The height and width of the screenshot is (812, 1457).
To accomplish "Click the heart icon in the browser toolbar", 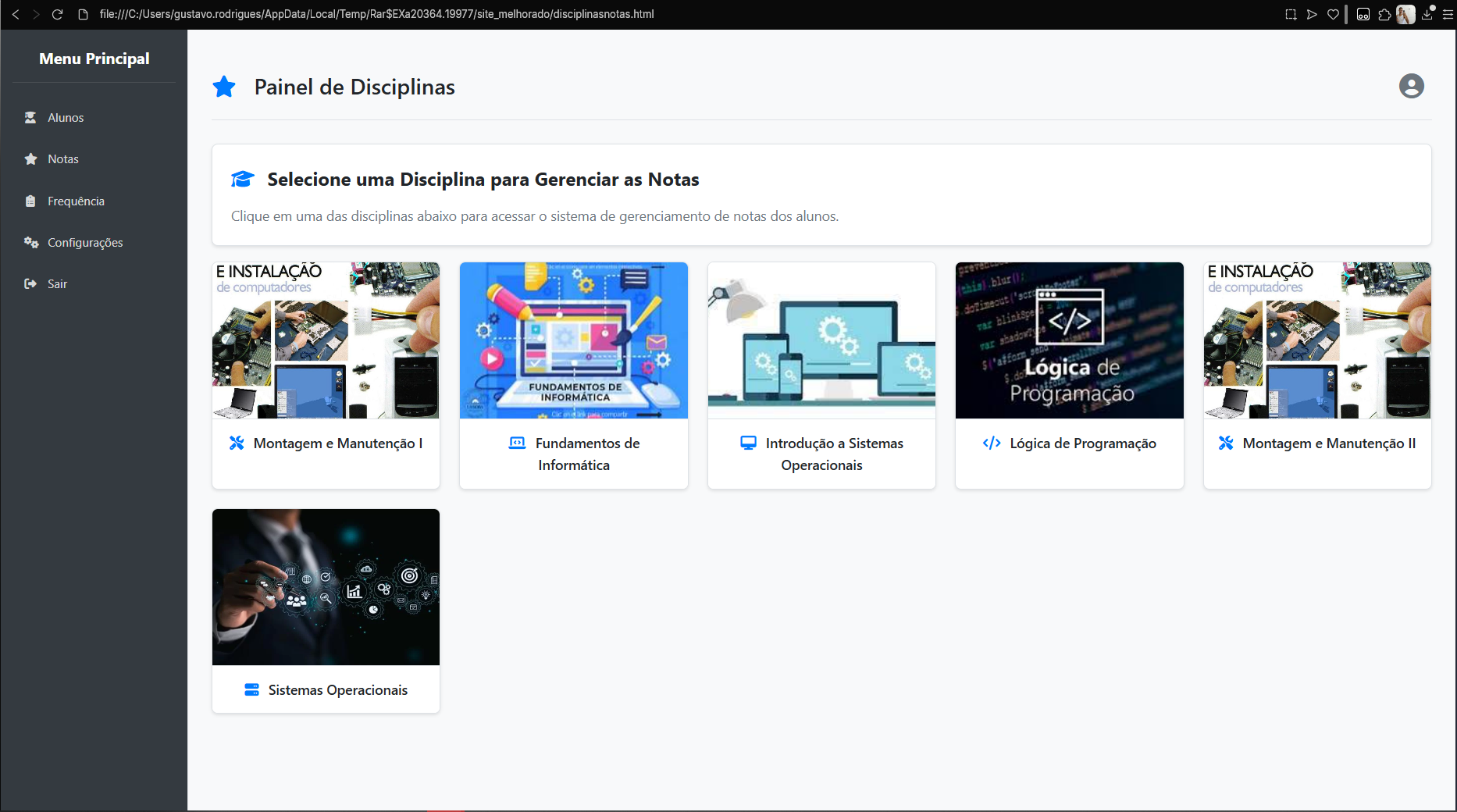I will [x=1333, y=14].
